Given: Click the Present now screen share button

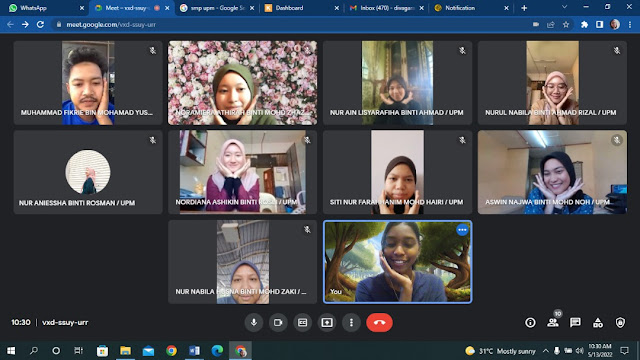Looking at the screenshot, I should [327, 322].
